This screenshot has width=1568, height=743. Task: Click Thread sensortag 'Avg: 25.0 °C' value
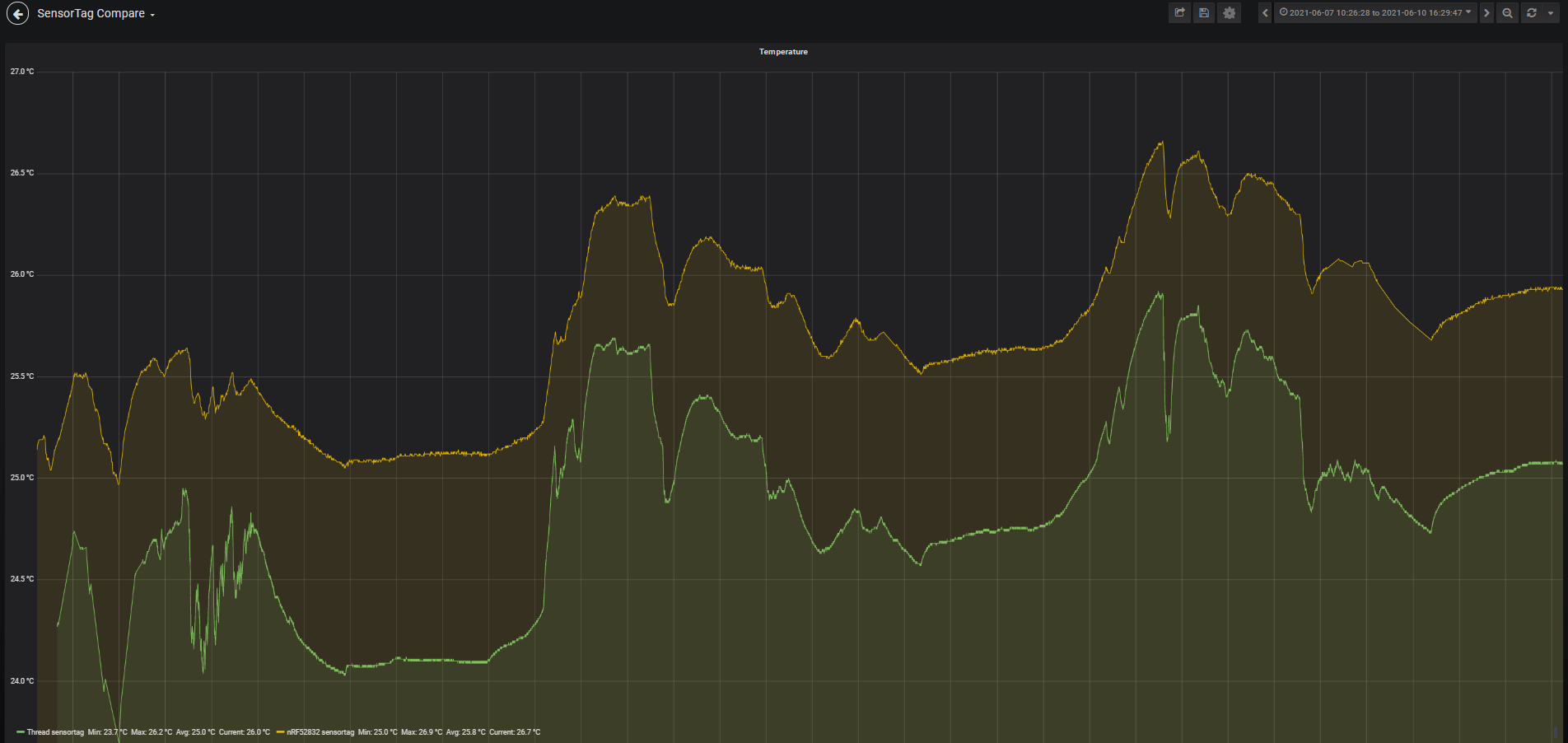[195, 732]
